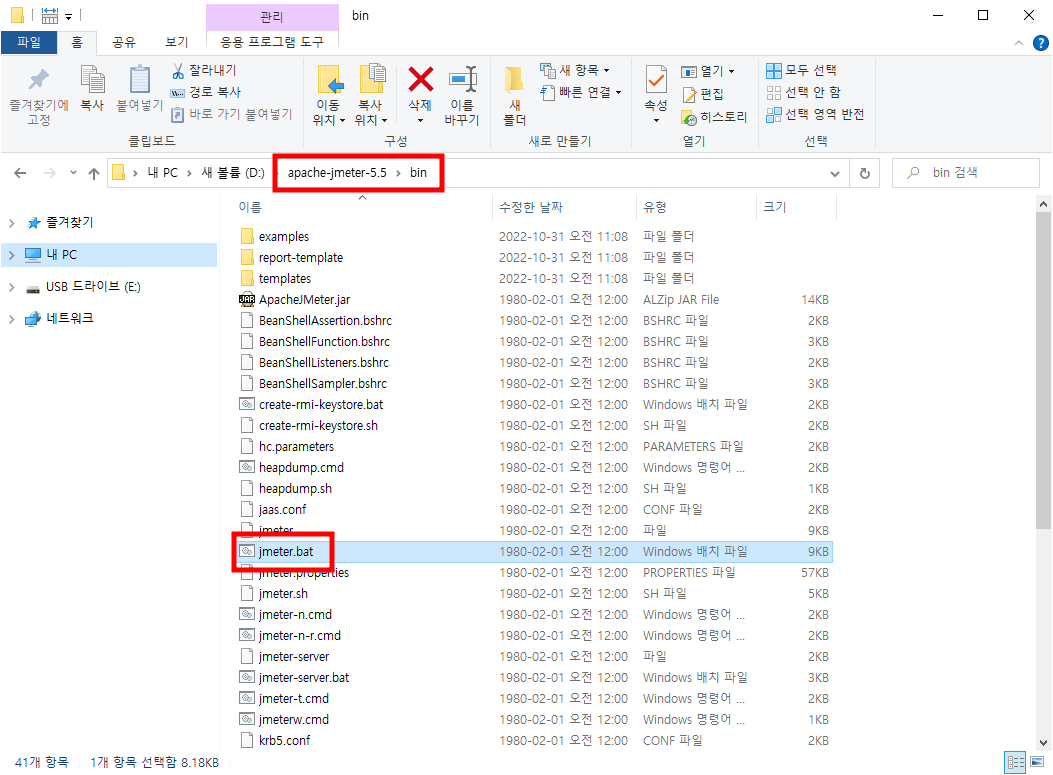Click 새 볼륨 (D:) in breadcrumb
This screenshot has width=1053, height=775.
tap(232, 173)
